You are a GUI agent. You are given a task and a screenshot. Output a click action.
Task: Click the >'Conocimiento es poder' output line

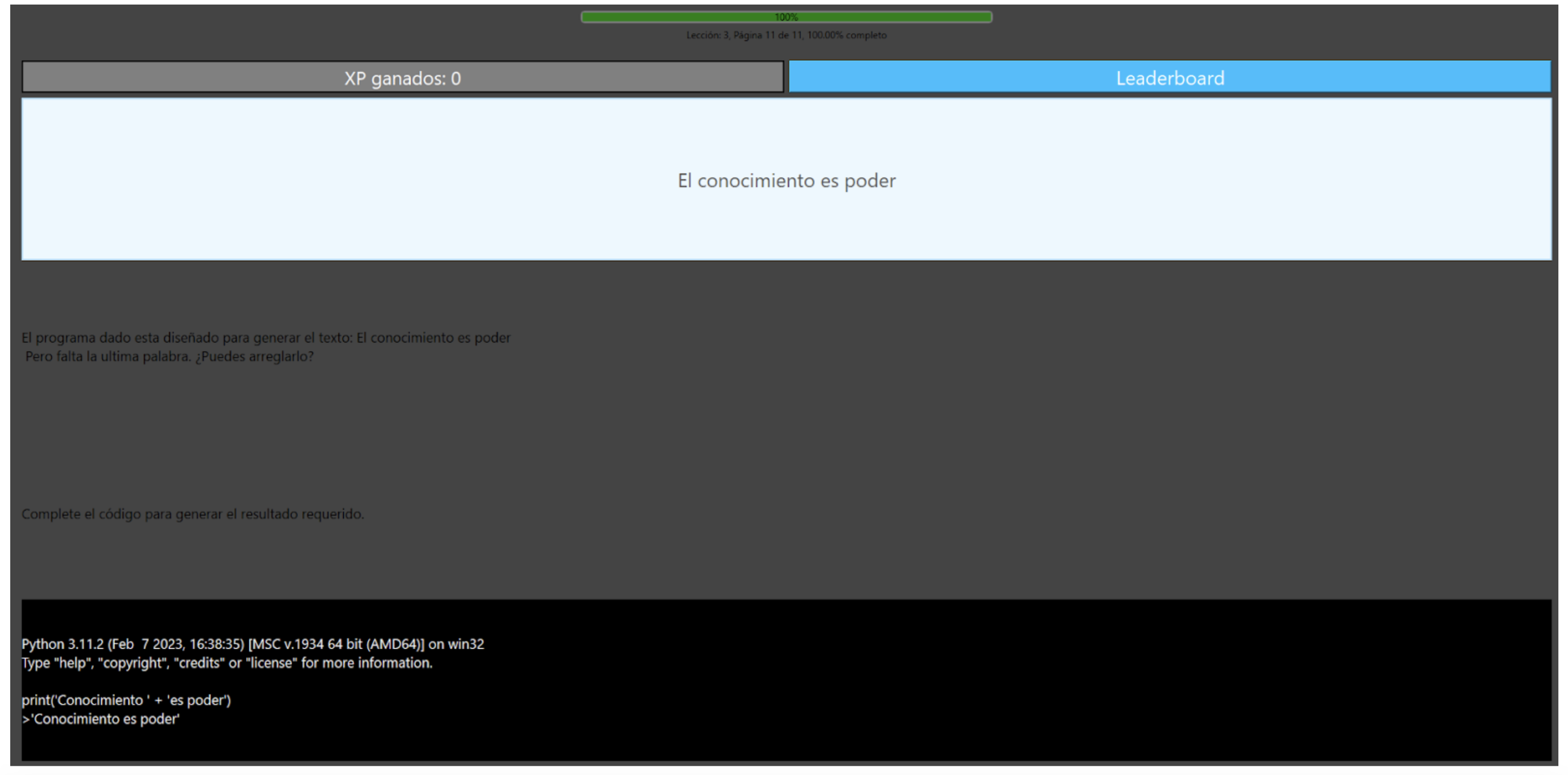[101, 719]
